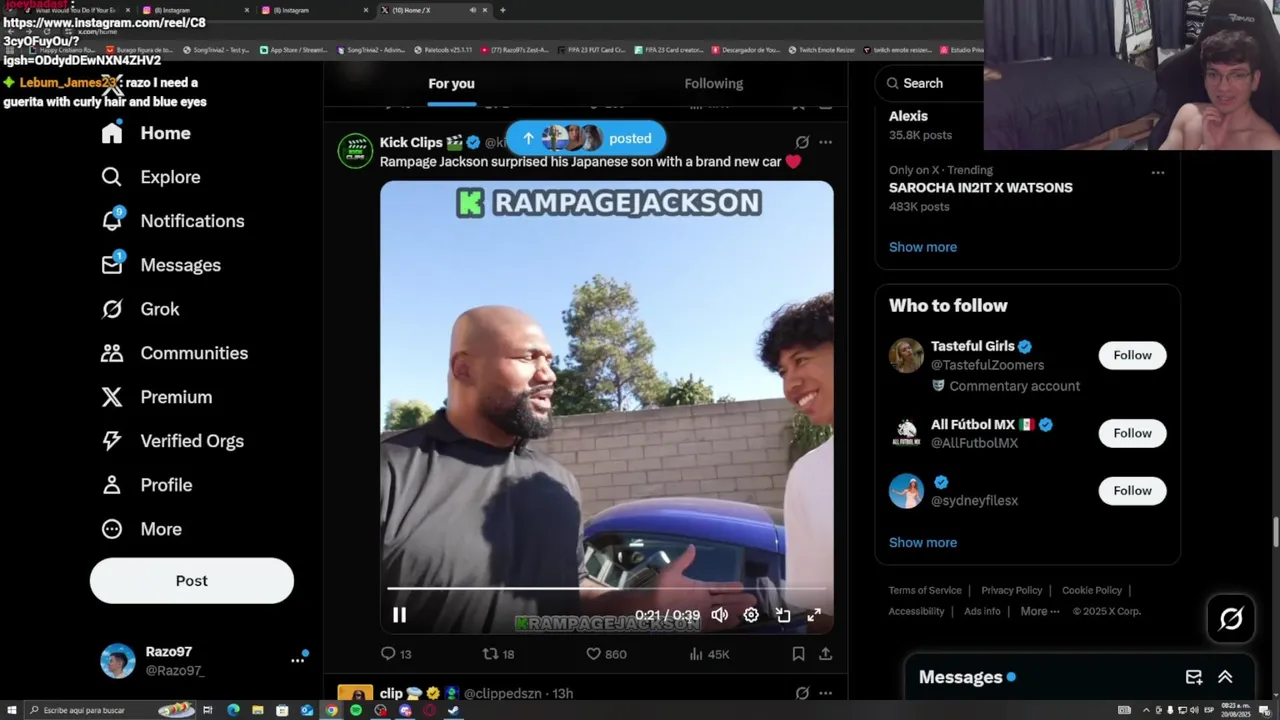The width and height of the screenshot is (1280, 720).
Task: Repost the Kick Clips post
Action: 498,654
